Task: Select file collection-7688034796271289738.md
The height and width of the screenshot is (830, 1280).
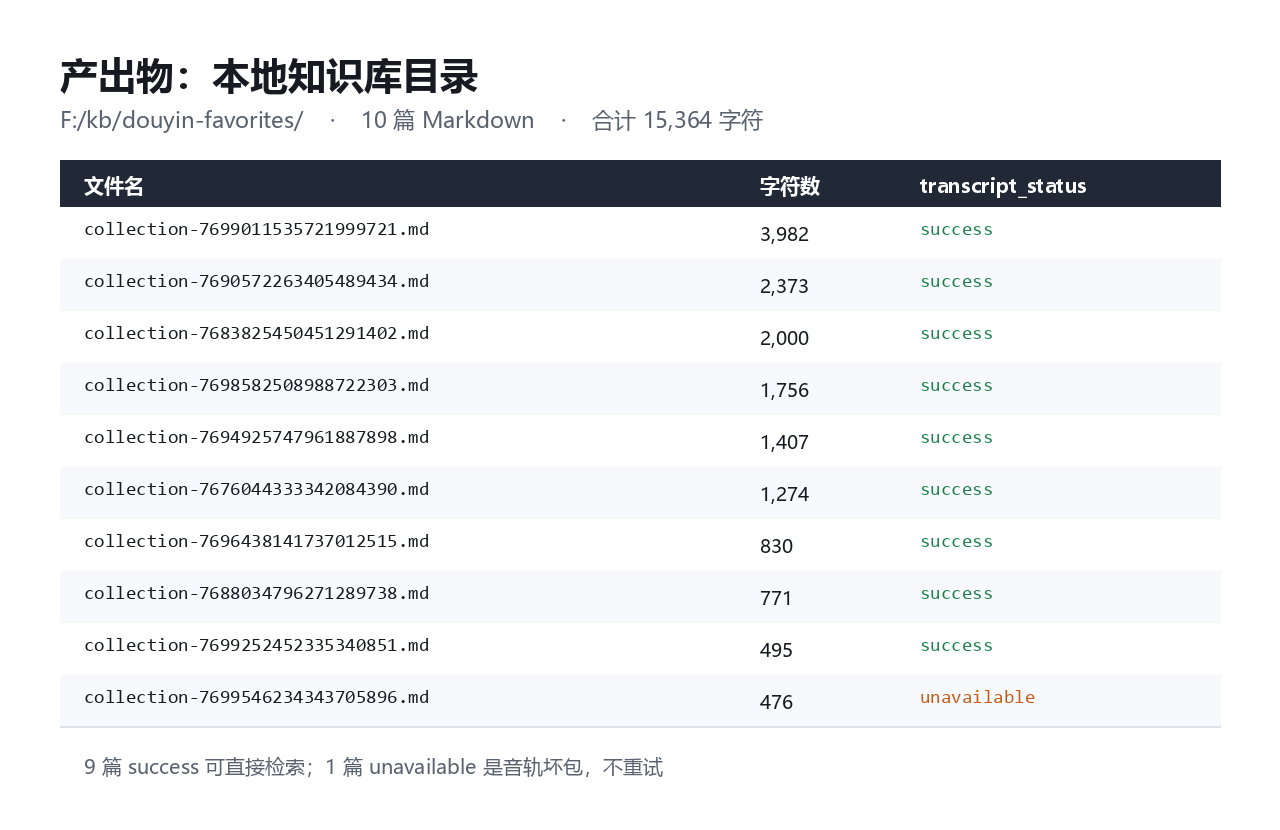Action: pos(257,593)
